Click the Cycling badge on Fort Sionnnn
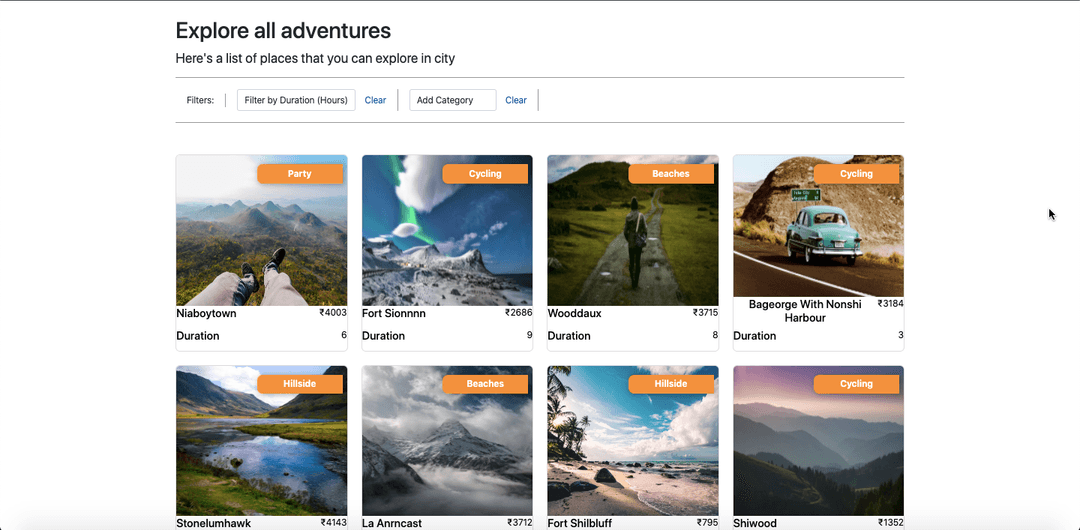Image resolution: width=1080 pixels, height=530 pixels. (485, 174)
